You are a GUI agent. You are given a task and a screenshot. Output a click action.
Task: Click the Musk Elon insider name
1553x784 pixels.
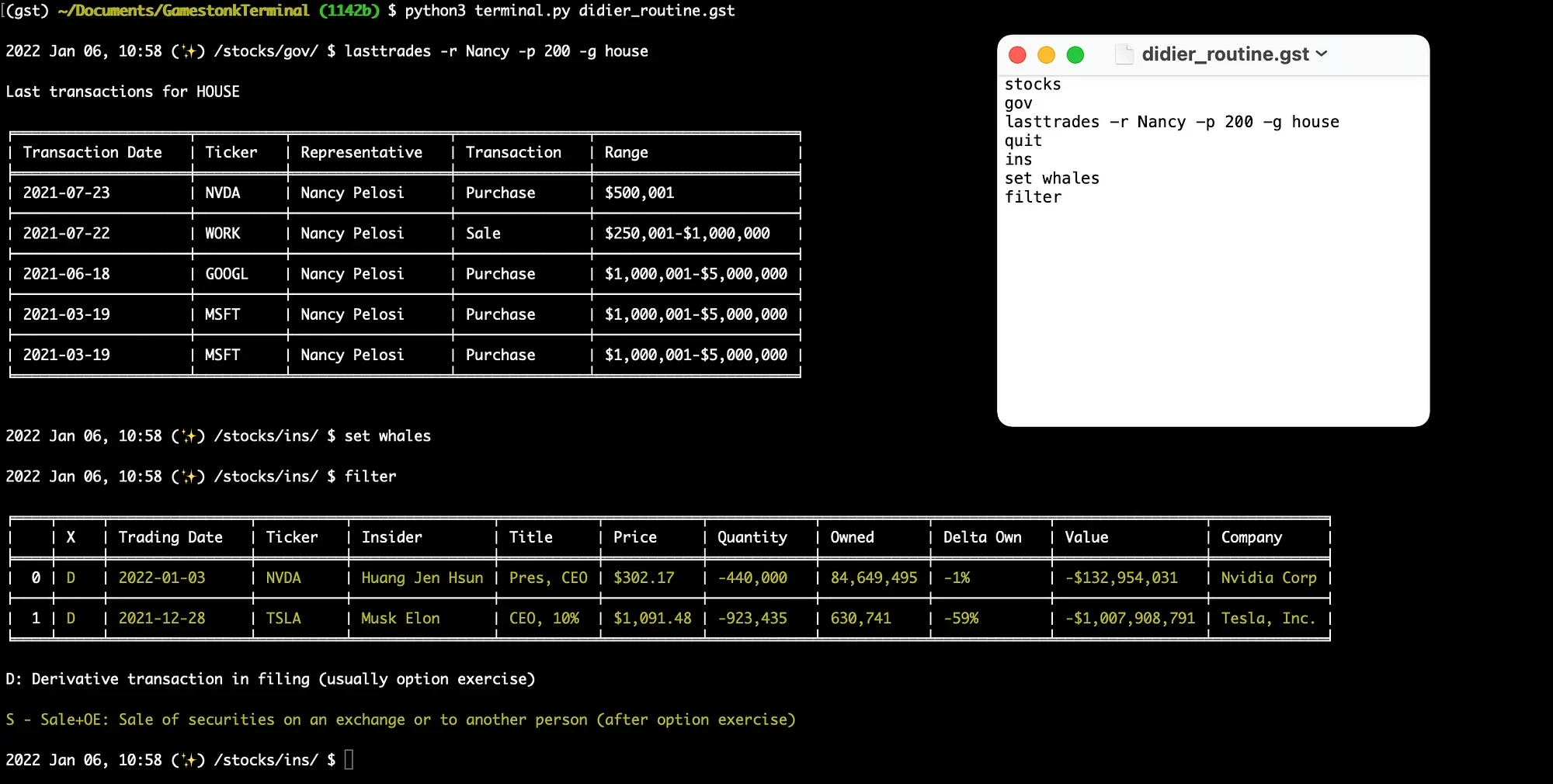(400, 619)
